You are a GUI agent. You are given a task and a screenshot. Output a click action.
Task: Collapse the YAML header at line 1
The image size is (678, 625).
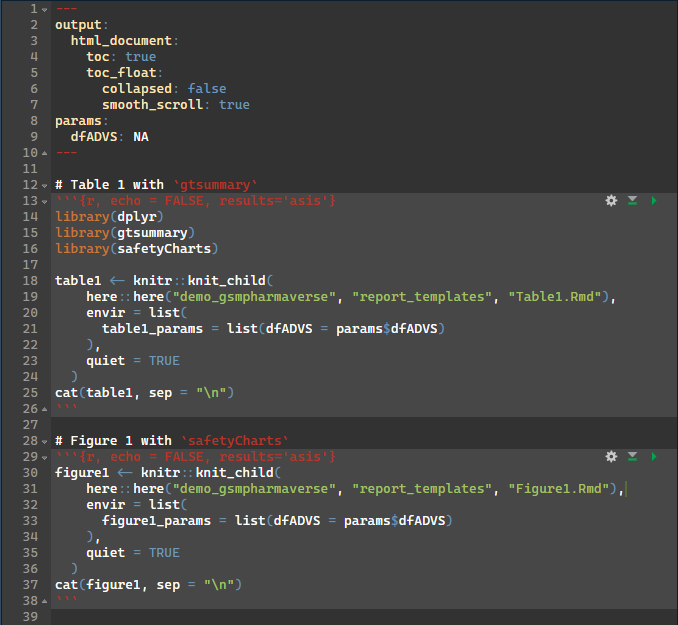coord(44,9)
